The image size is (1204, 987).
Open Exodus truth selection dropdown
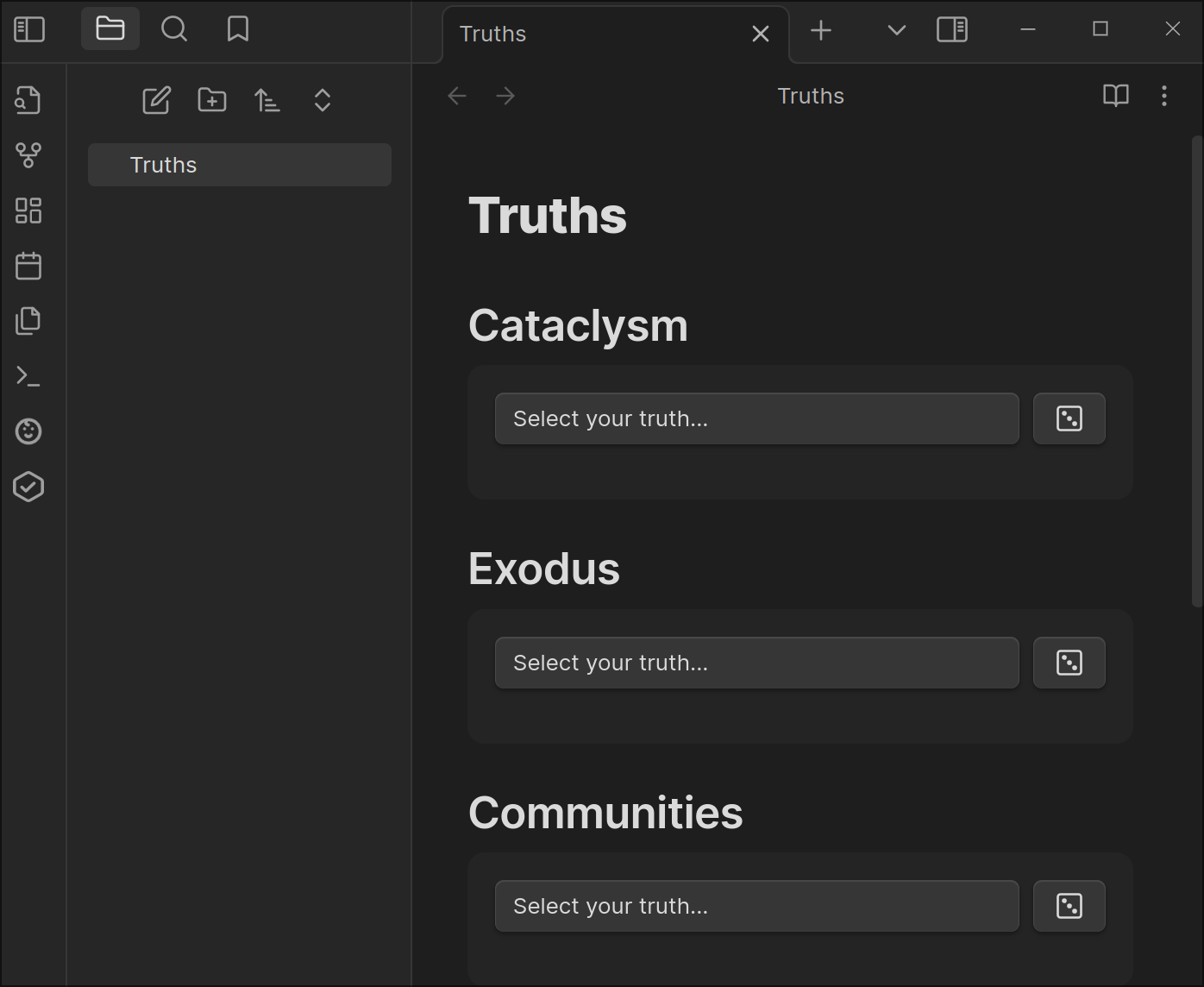[x=757, y=663]
